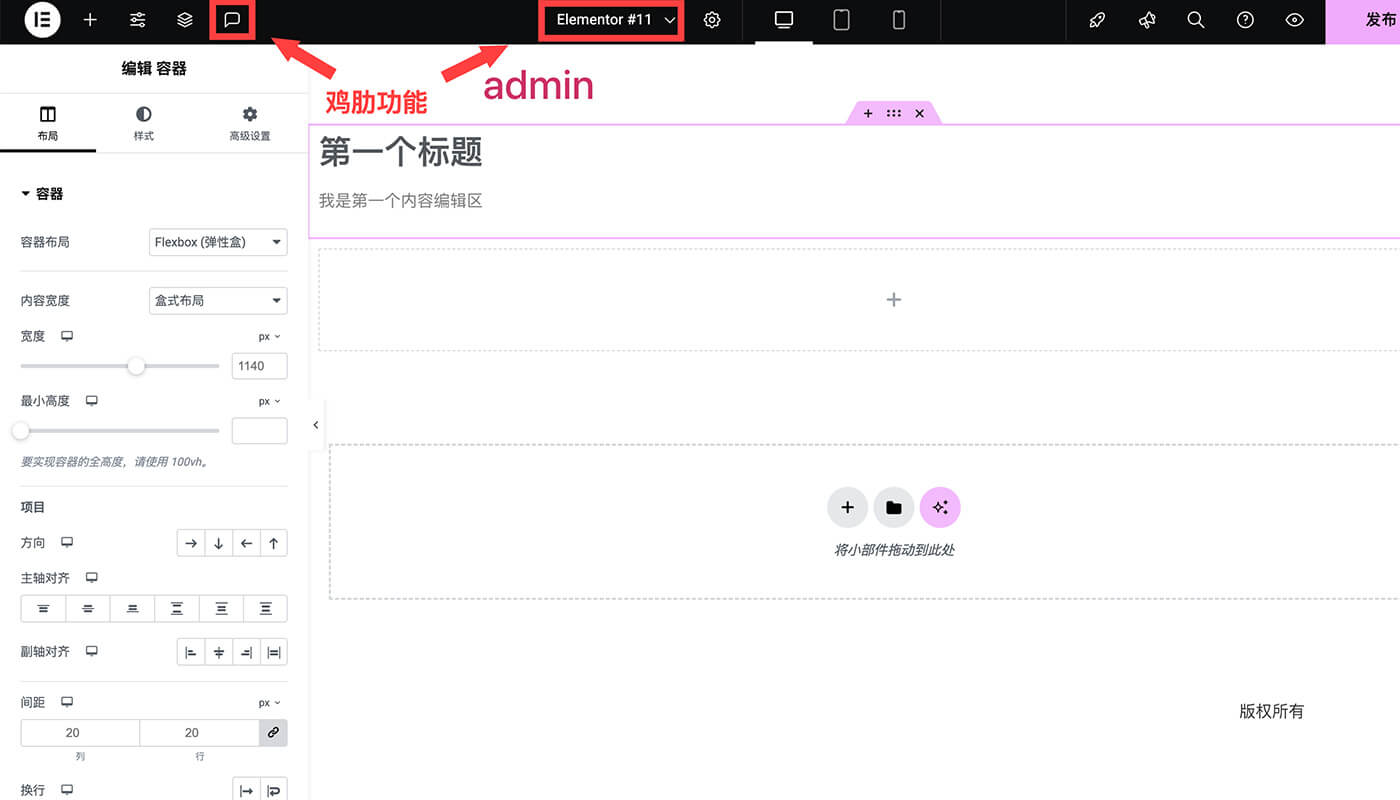
Task: Click plus in empty dashed container
Action: (x=894, y=299)
